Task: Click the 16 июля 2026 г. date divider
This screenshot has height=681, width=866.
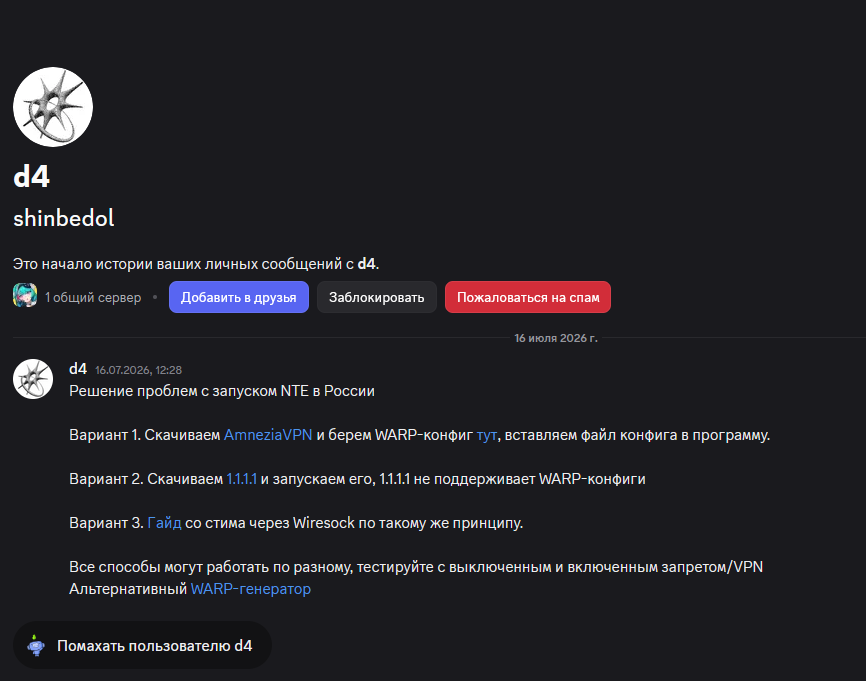Action: (x=556, y=338)
